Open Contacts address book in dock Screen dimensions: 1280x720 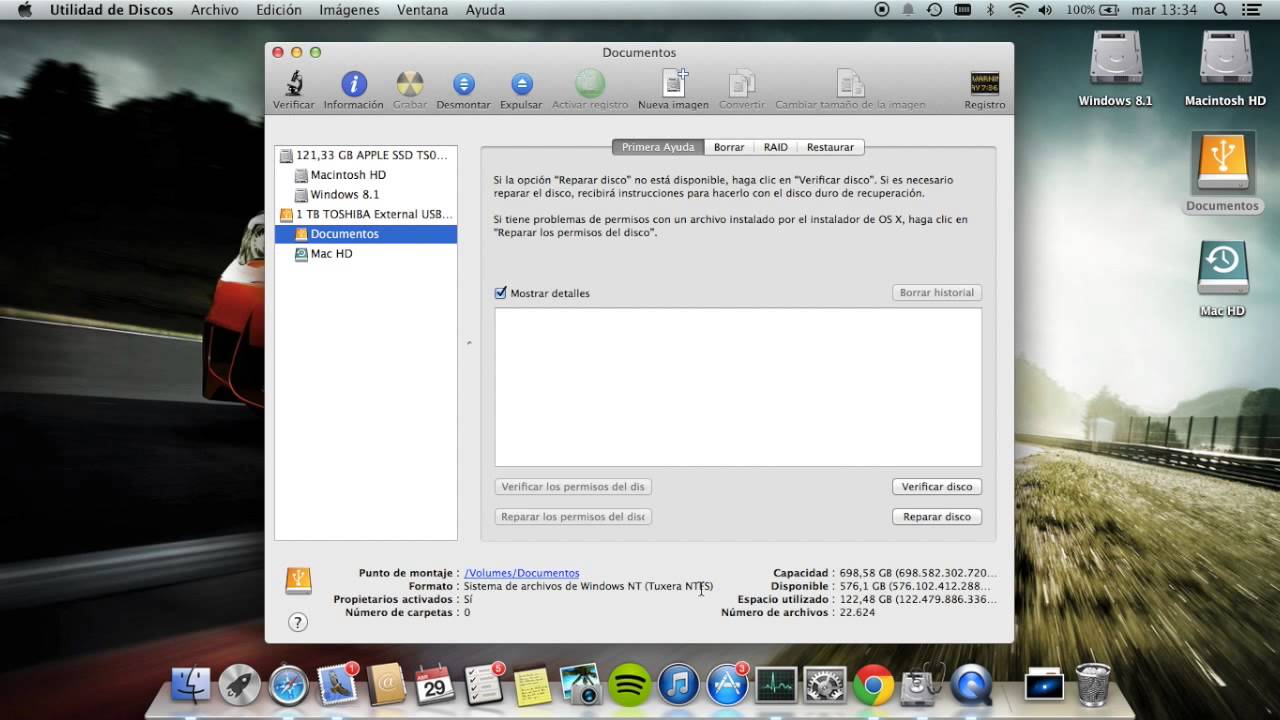click(386, 686)
